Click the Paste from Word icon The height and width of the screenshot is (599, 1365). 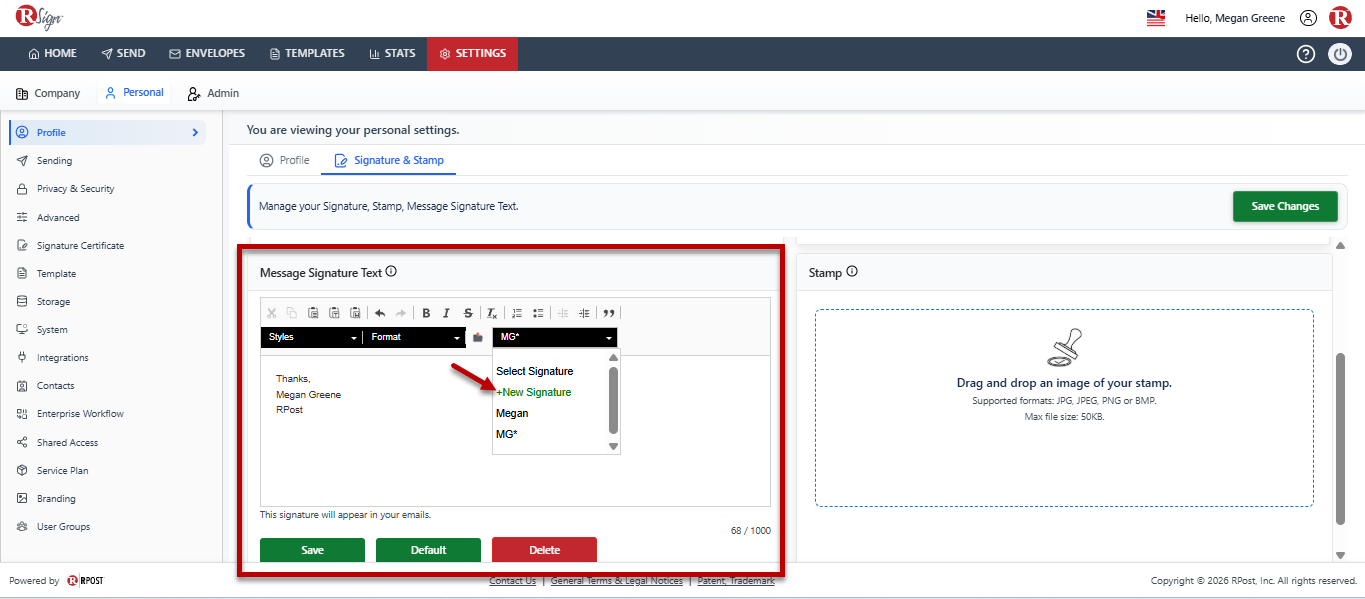[354, 313]
